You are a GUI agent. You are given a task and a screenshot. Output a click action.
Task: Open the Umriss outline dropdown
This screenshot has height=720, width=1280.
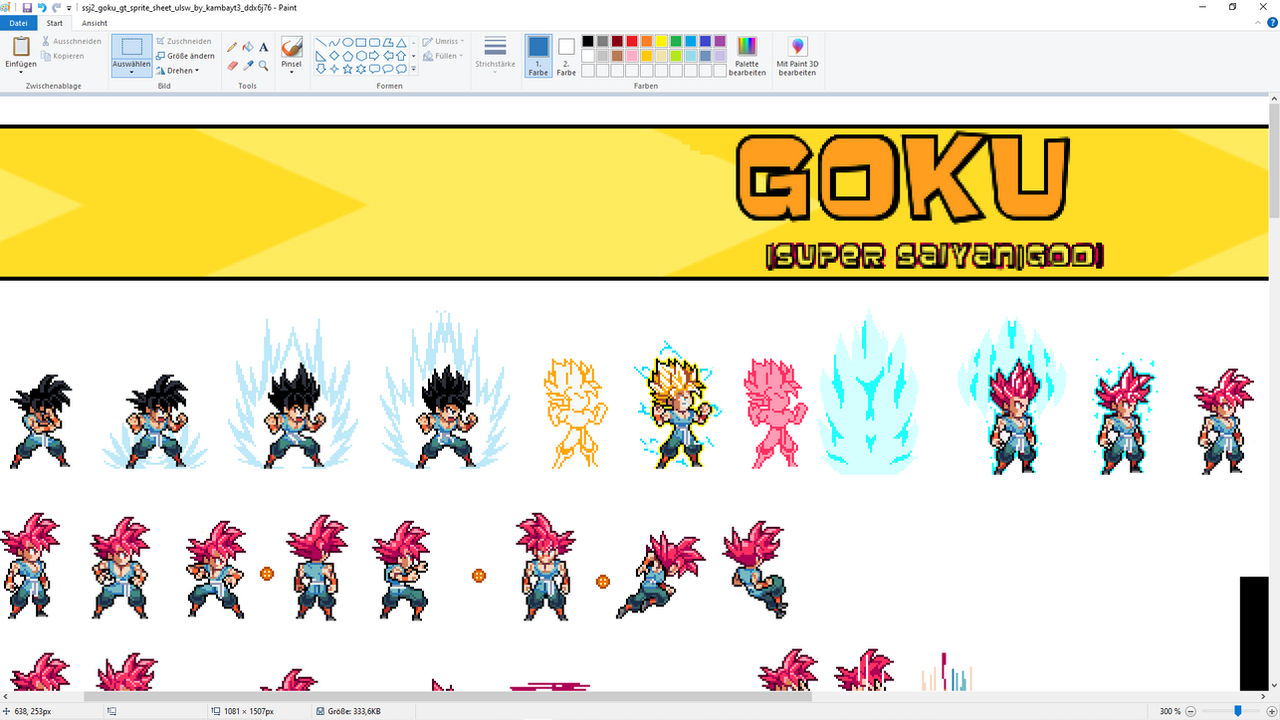(442, 41)
